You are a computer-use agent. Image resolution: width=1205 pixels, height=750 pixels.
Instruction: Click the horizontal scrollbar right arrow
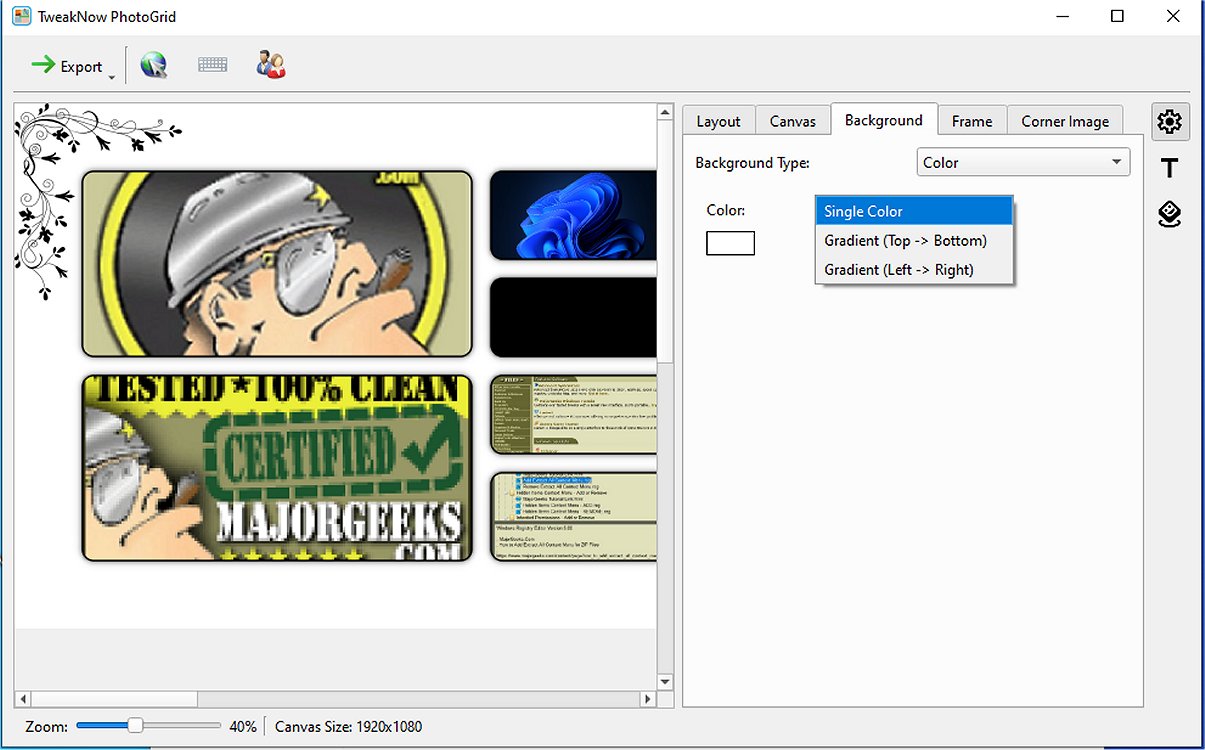(648, 699)
